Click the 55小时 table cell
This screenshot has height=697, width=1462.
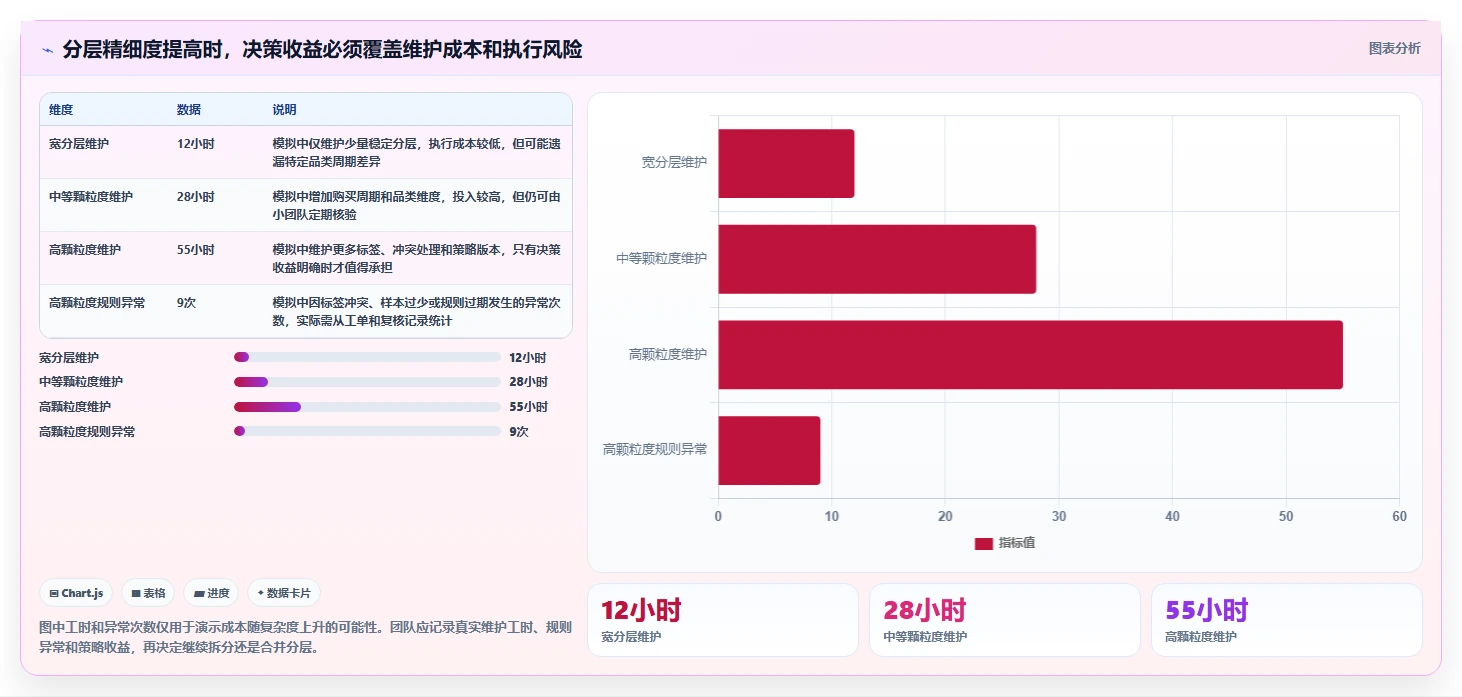[196, 250]
